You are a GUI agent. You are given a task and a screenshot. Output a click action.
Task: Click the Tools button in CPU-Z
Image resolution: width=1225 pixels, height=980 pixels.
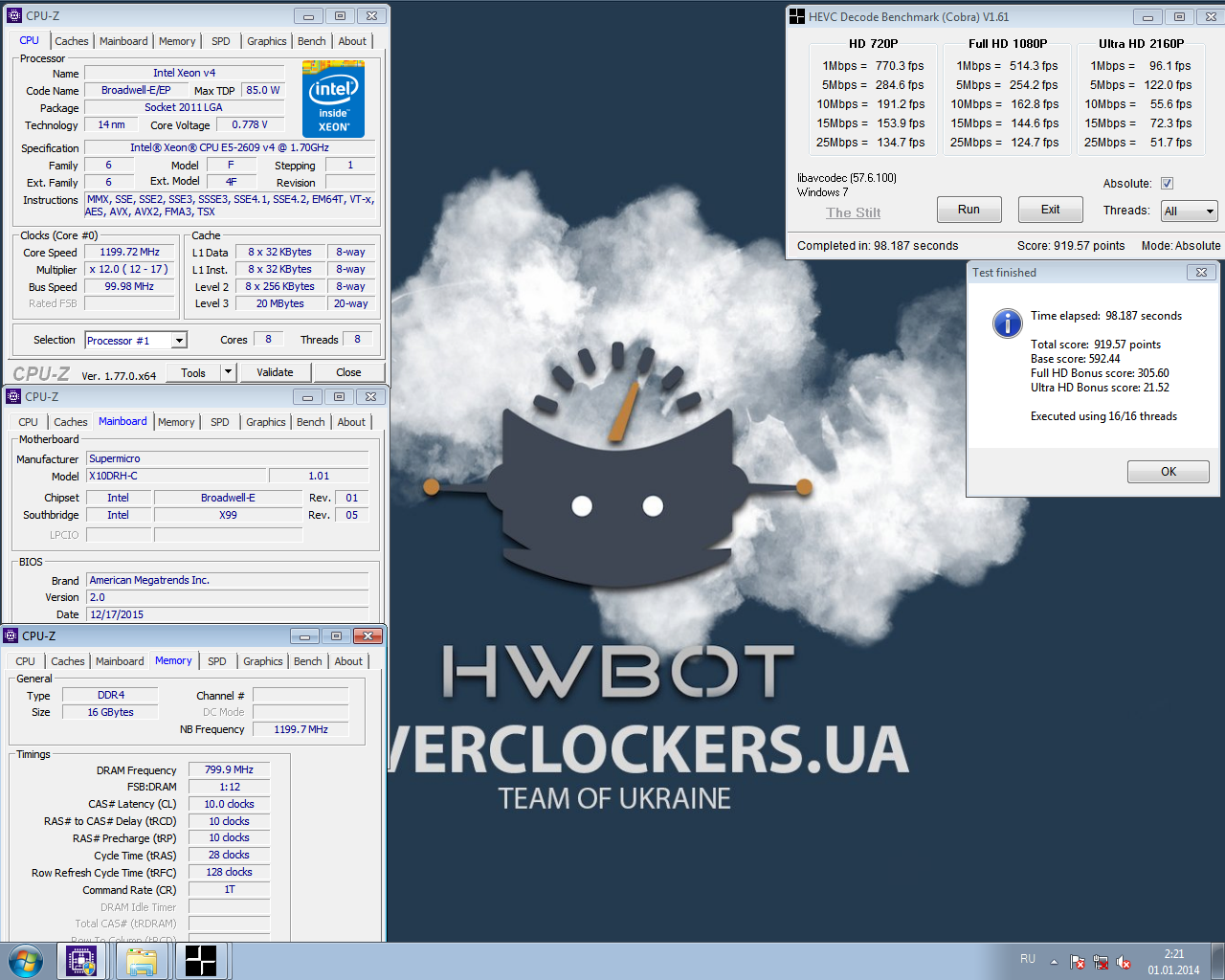[x=193, y=372]
